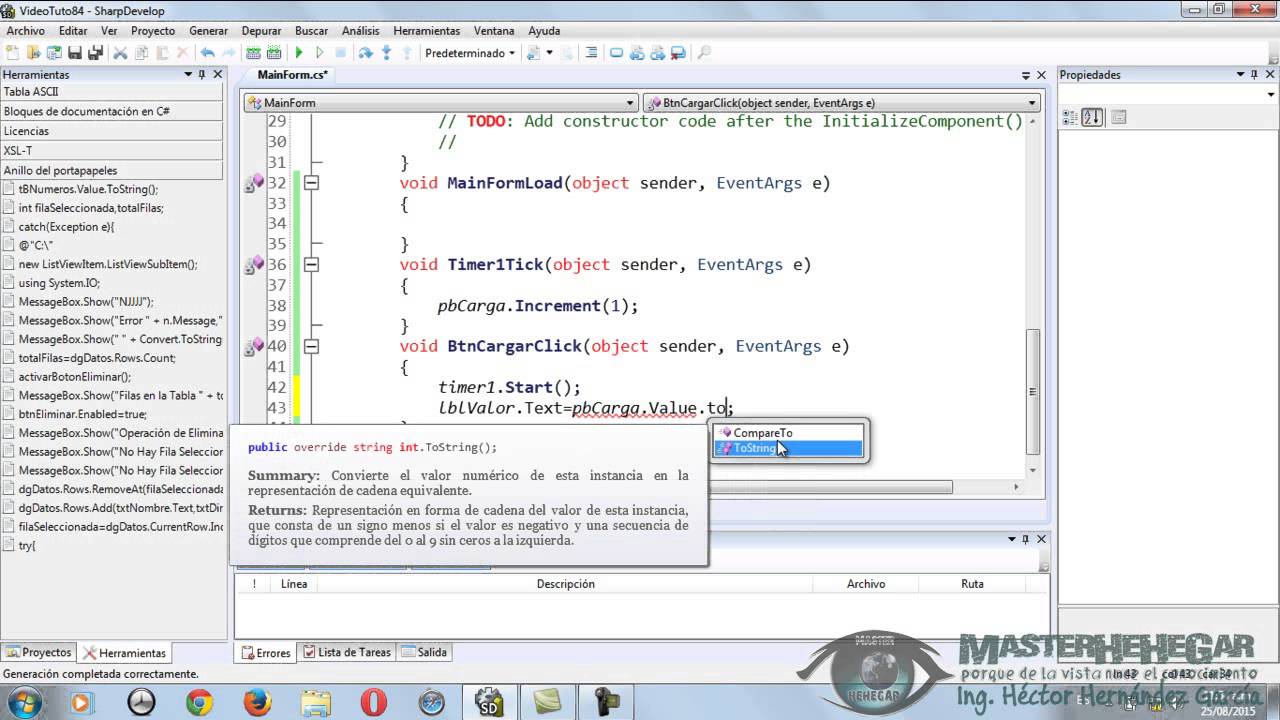
Task: Click the method icon beside line 32
Action: click(254, 183)
